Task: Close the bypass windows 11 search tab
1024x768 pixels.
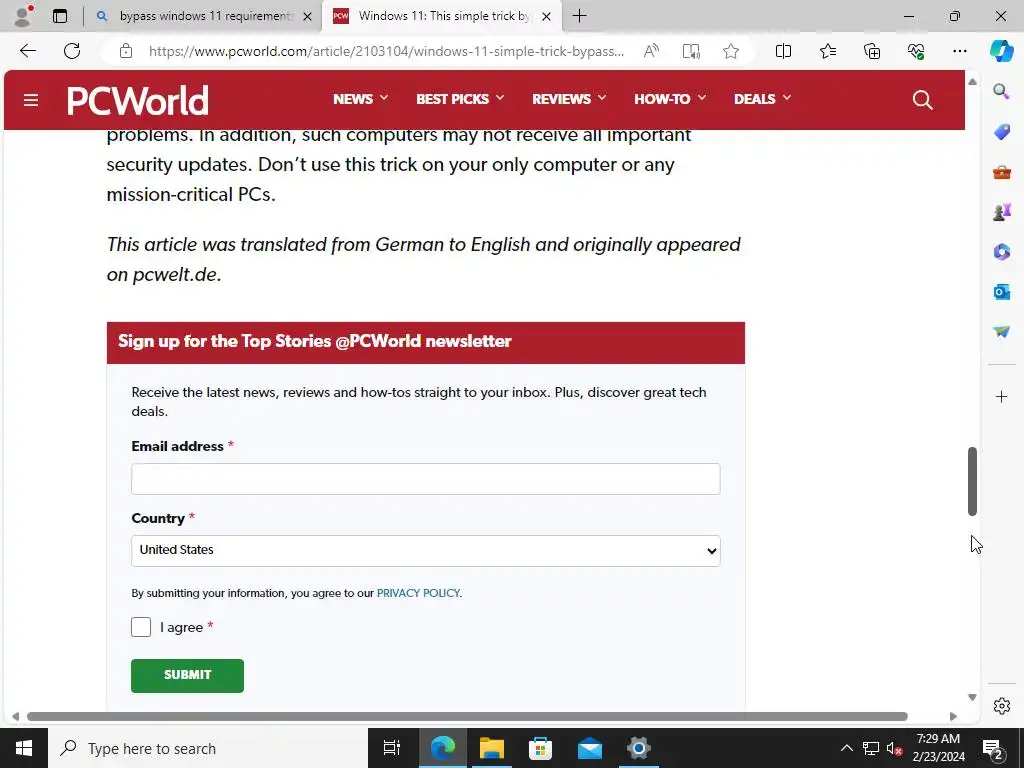Action: [308, 17]
